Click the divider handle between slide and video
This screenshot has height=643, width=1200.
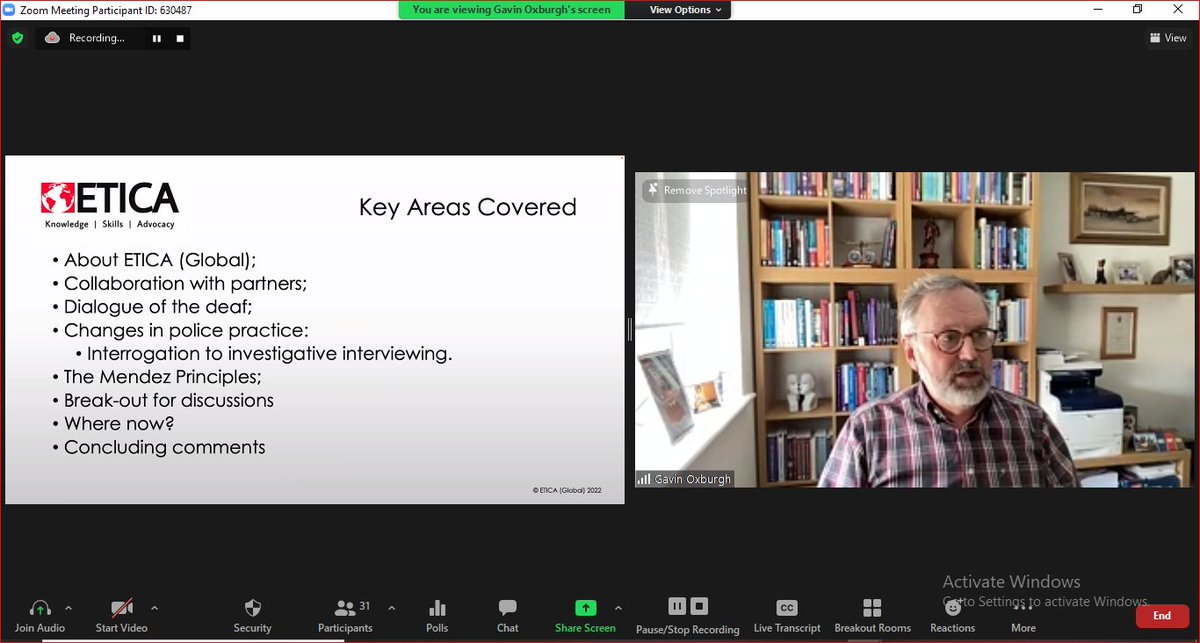coord(630,329)
